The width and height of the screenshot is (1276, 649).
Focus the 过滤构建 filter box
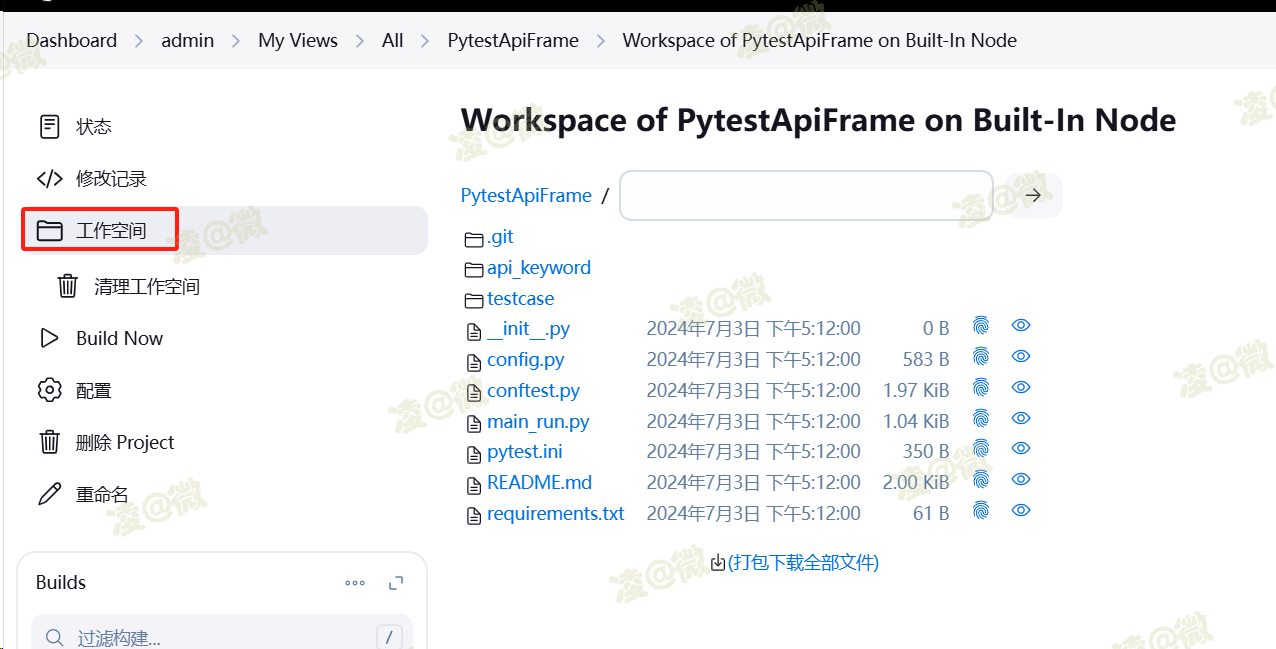tap(210, 637)
